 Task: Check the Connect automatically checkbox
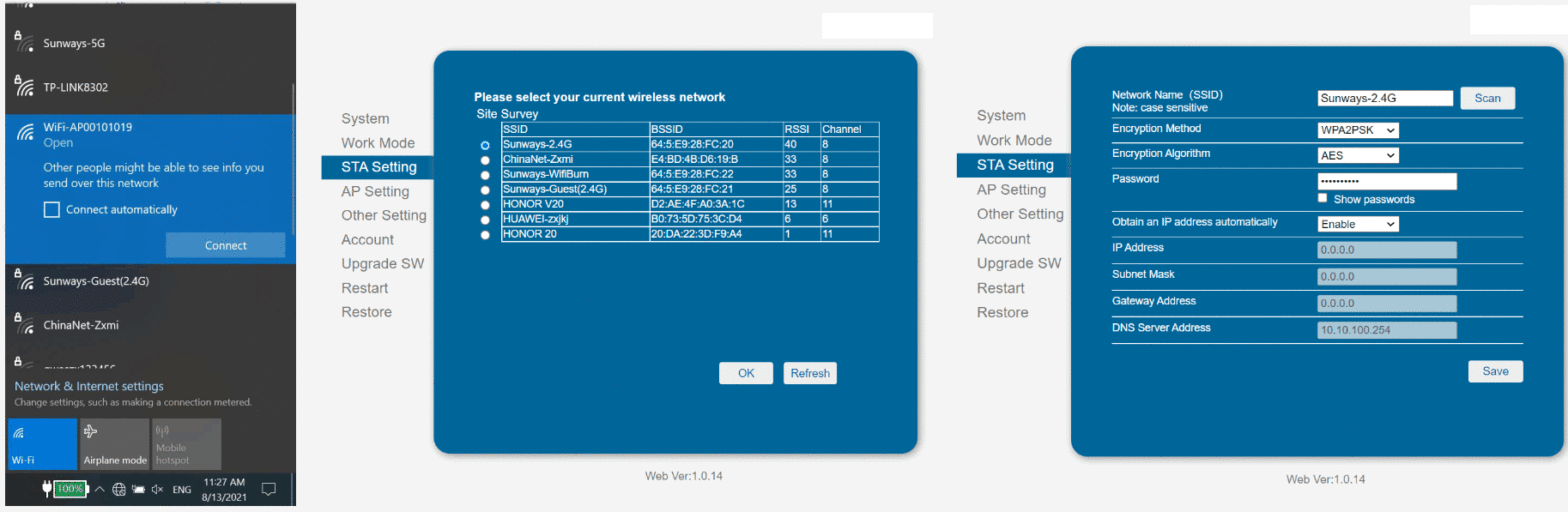pyautogui.click(x=52, y=210)
